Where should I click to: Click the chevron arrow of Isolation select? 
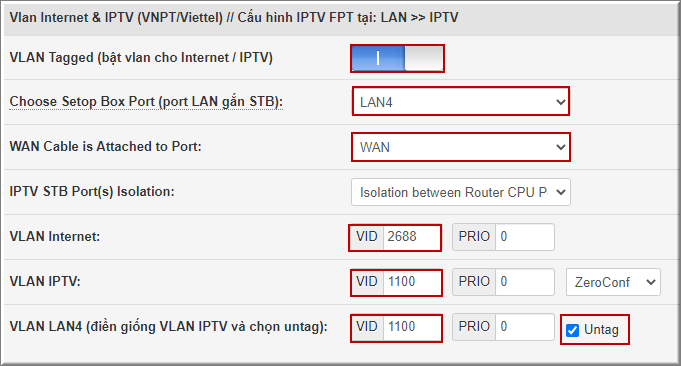pos(560,192)
